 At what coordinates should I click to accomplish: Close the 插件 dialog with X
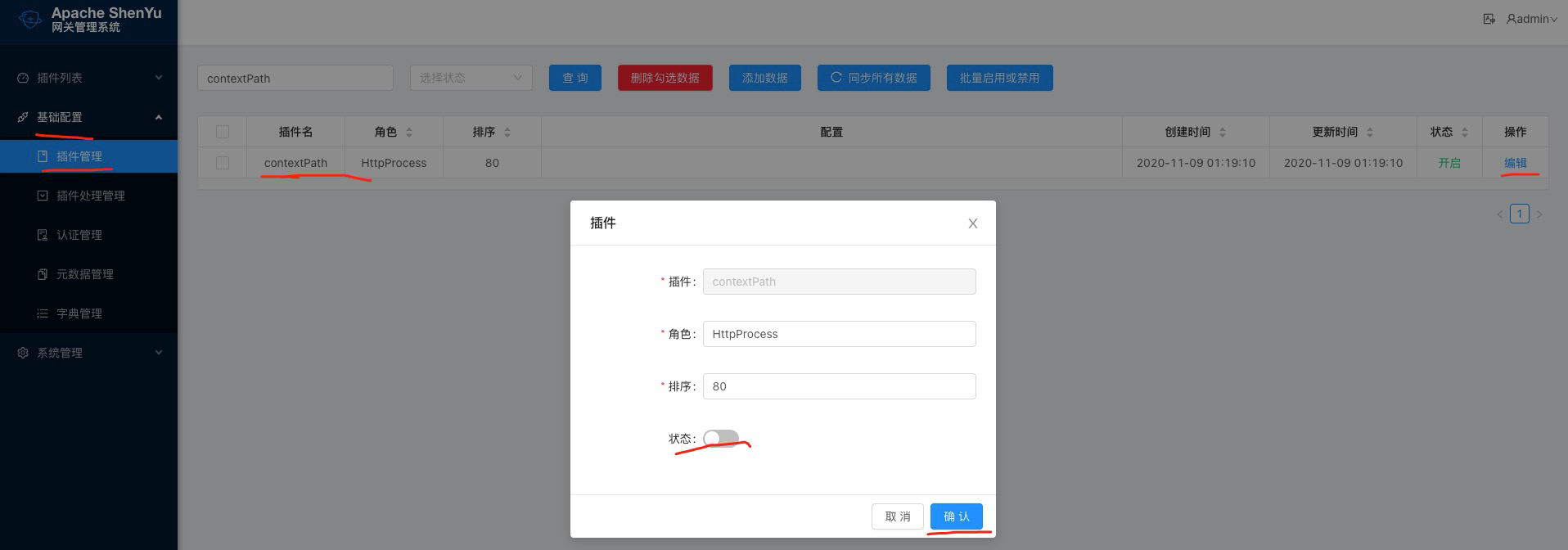972,223
